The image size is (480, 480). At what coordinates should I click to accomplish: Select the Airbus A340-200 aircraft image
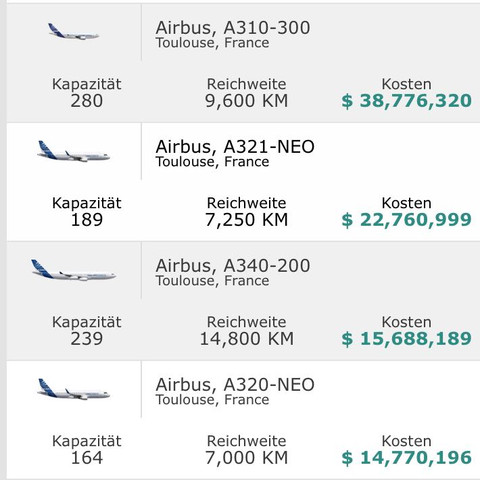[73, 270]
